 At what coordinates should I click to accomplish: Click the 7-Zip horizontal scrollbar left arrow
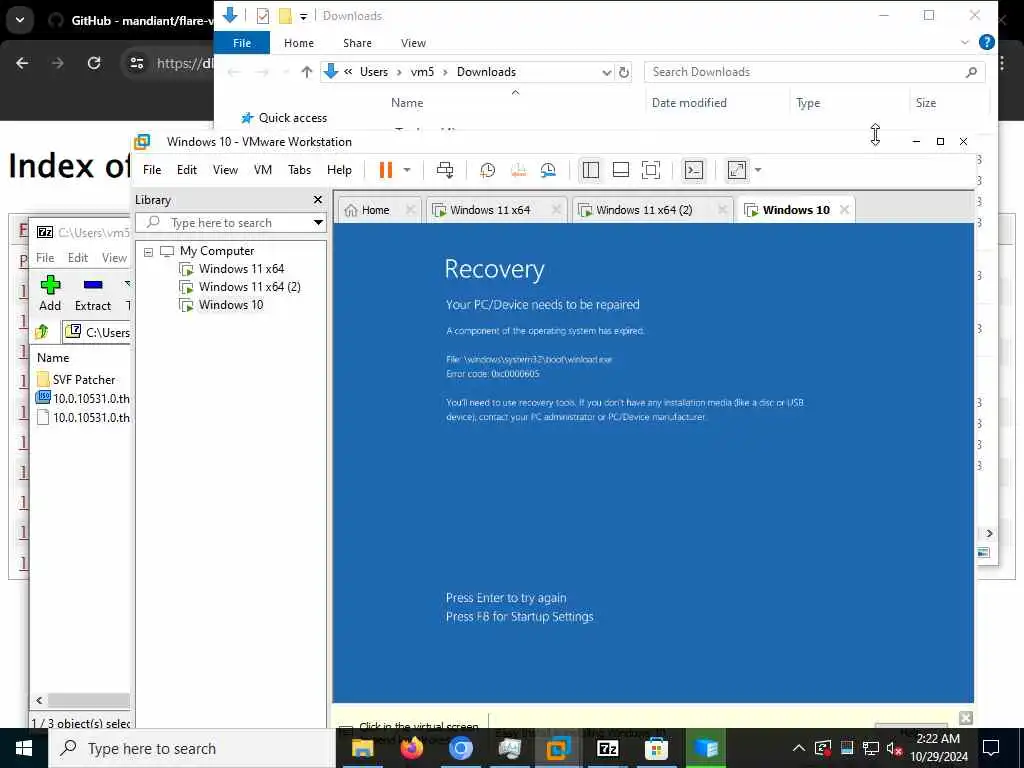[x=39, y=700]
